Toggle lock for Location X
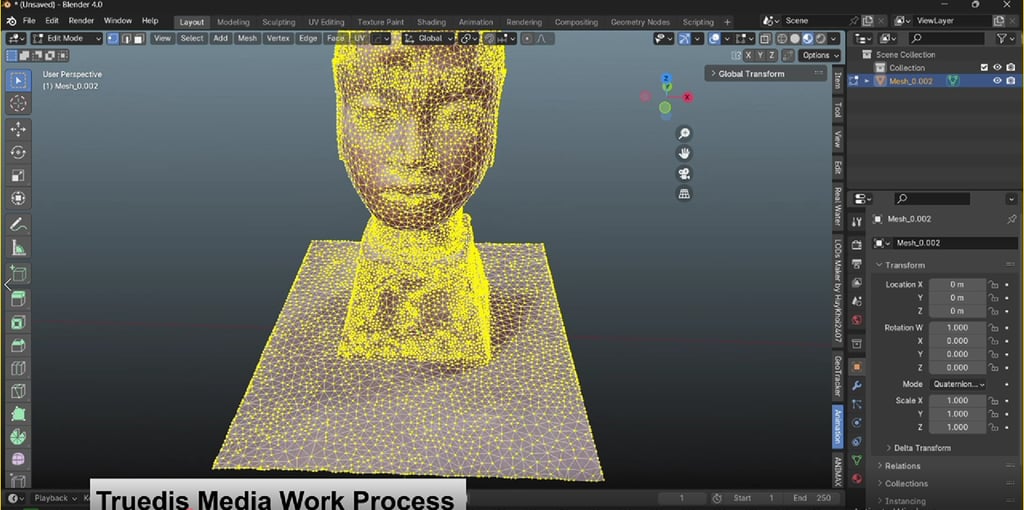The height and width of the screenshot is (510, 1024). (x=993, y=285)
